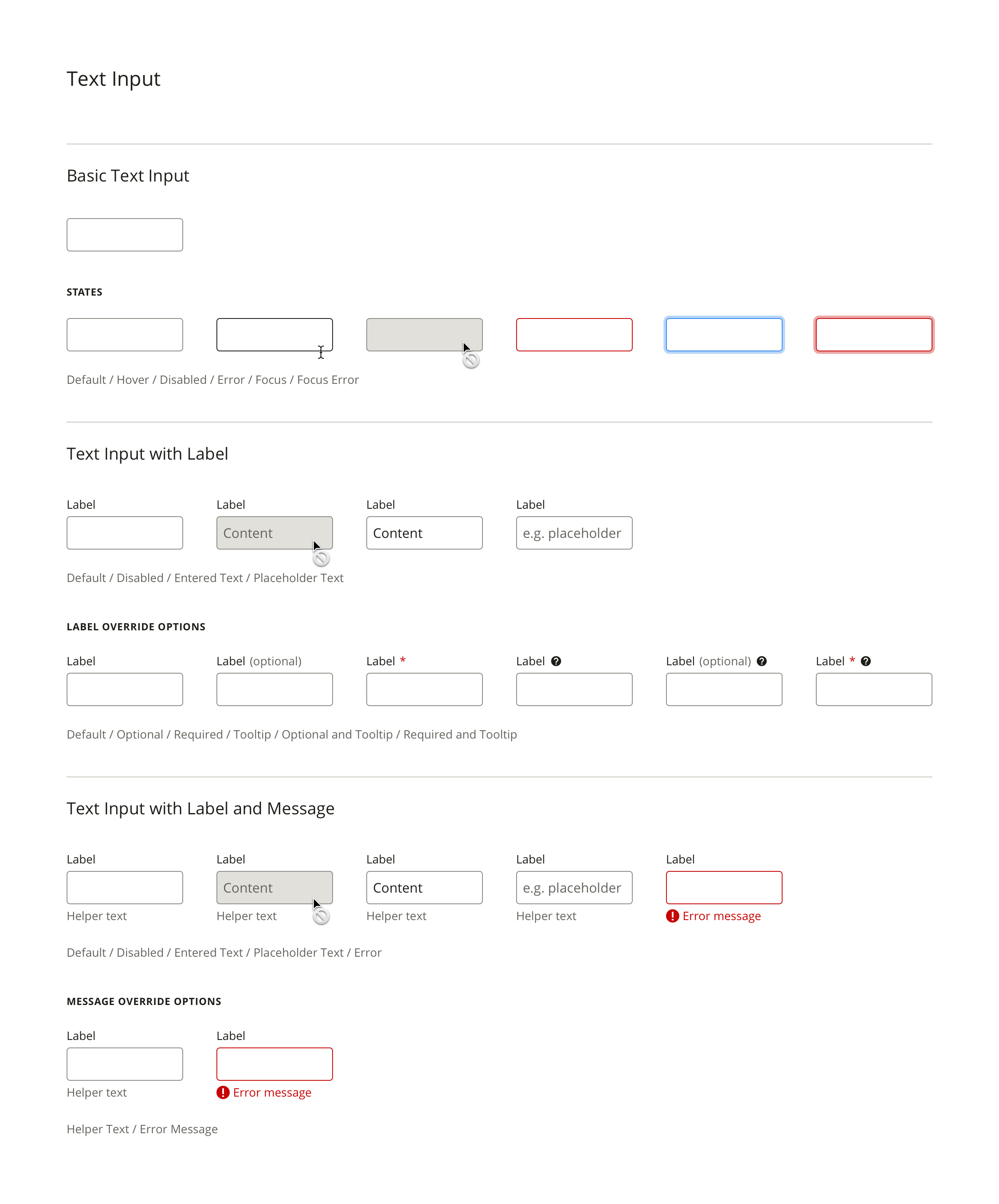Click 'Text Input with Label and Message' heading
999x1204 pixels.
pos(201,808)
